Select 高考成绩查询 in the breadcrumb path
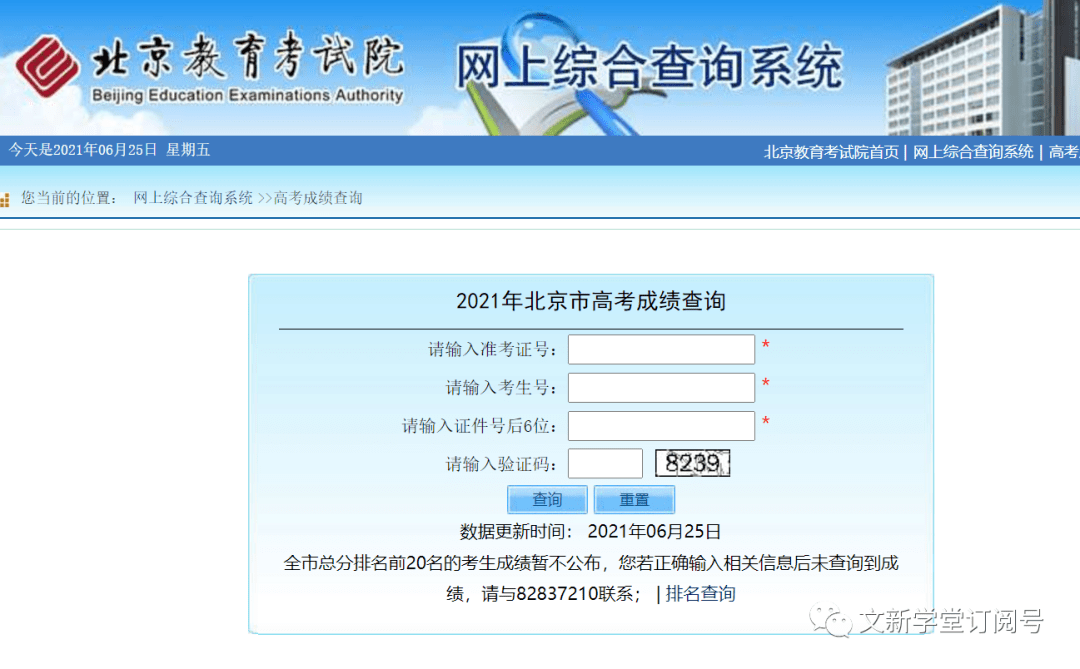Image resolution: width=1080 pixels, height=669 pixels. pyautogui.click(x=318, y=198)
